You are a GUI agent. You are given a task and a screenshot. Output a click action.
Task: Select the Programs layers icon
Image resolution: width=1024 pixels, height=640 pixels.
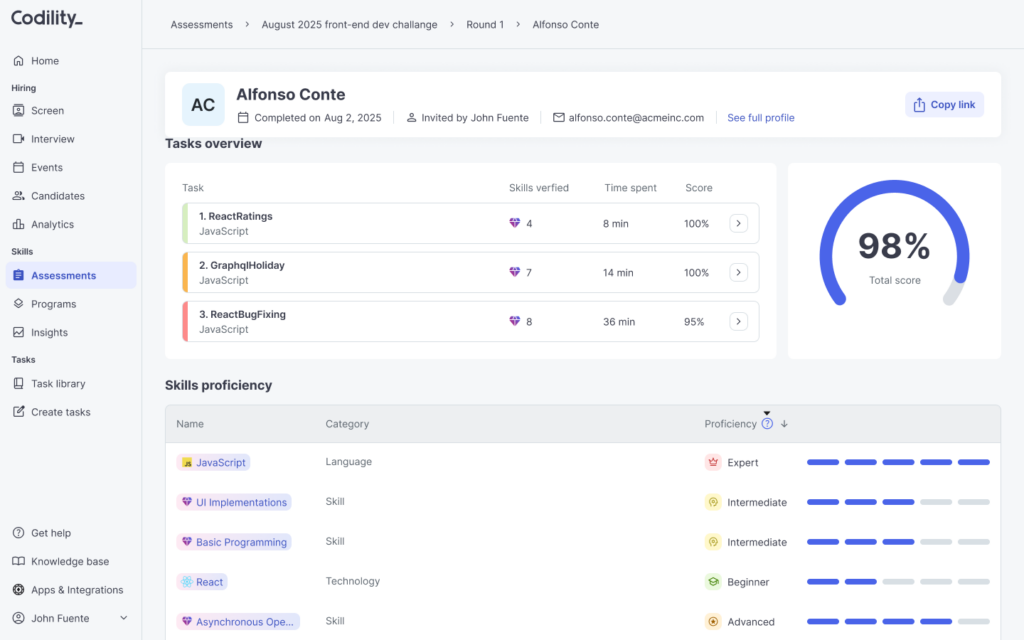point(18,304)
